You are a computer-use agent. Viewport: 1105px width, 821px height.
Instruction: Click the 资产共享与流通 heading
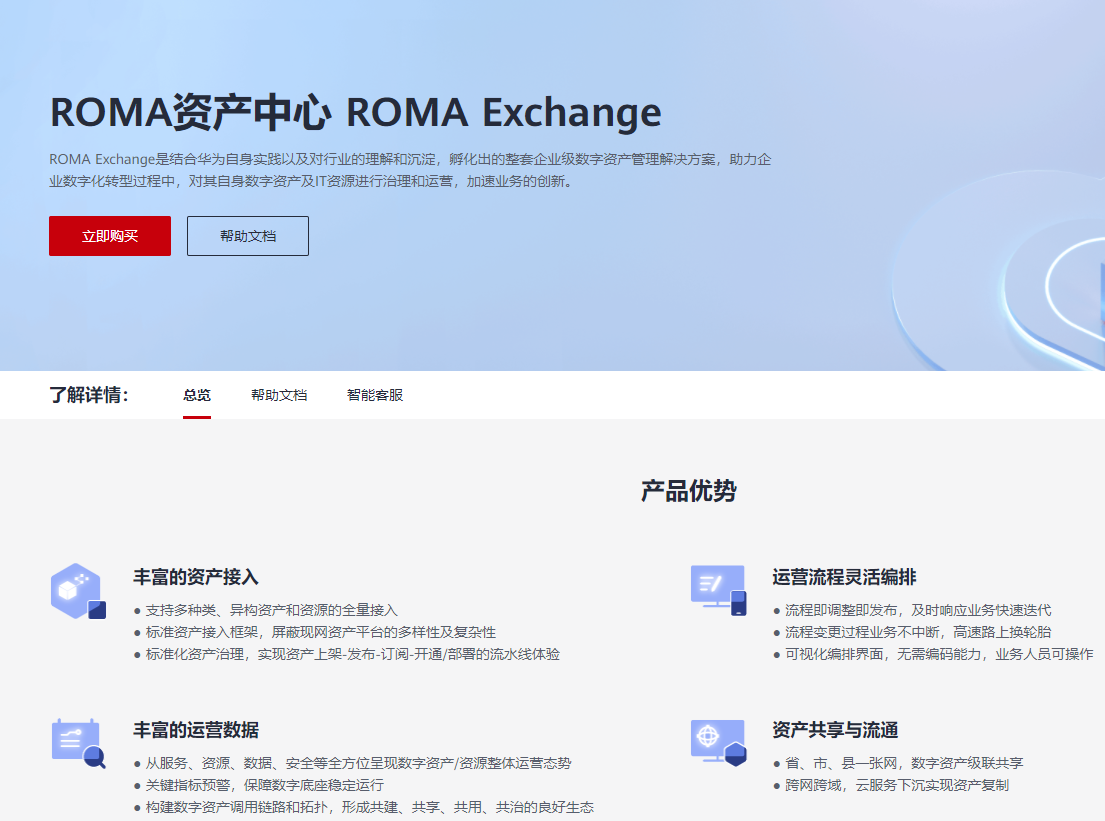835,730
